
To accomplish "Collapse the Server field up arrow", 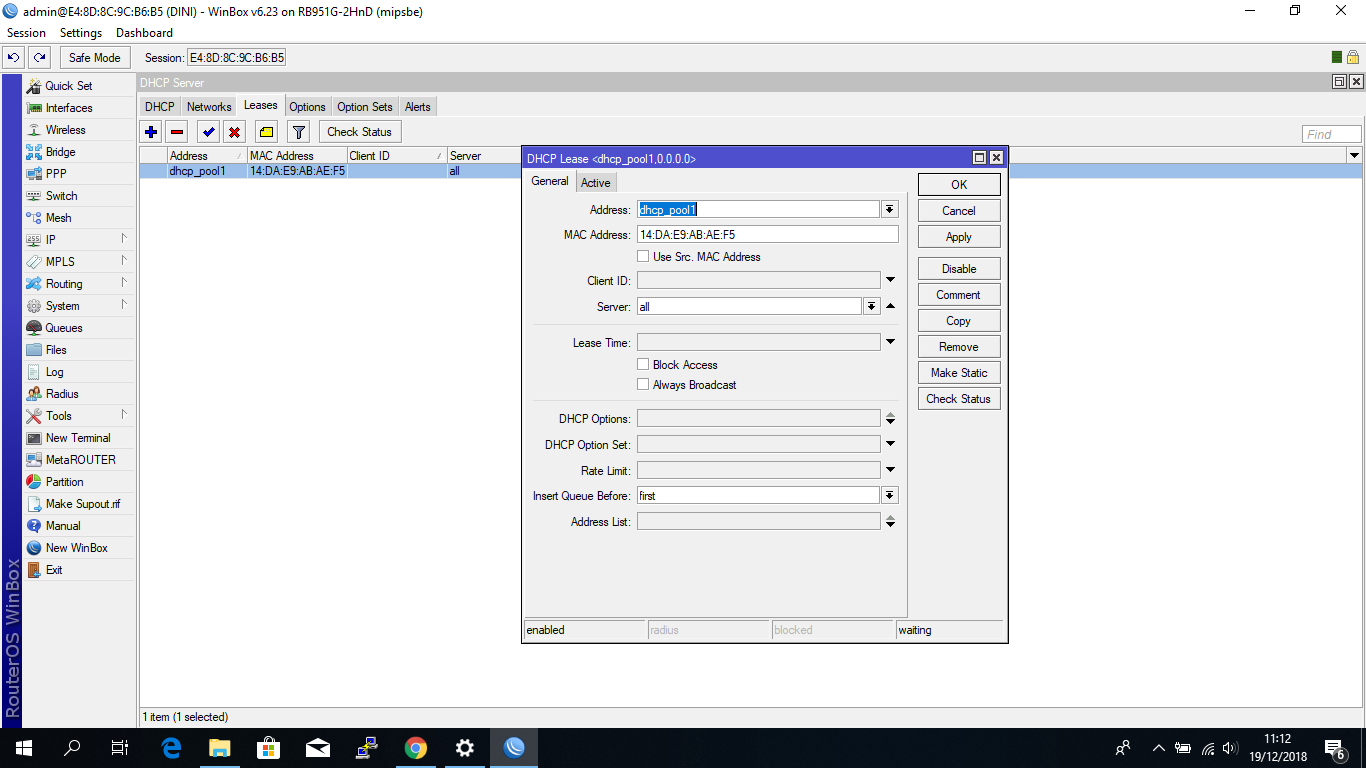I will click(x=890, y=306).
